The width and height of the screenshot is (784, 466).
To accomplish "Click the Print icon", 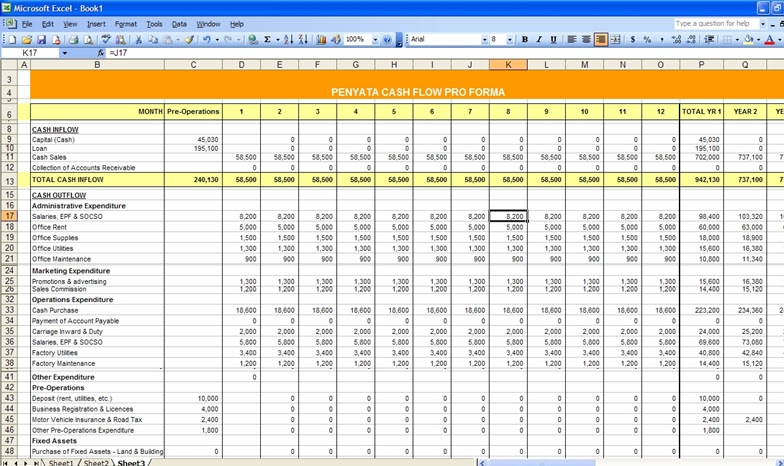I will click(73, 40).
